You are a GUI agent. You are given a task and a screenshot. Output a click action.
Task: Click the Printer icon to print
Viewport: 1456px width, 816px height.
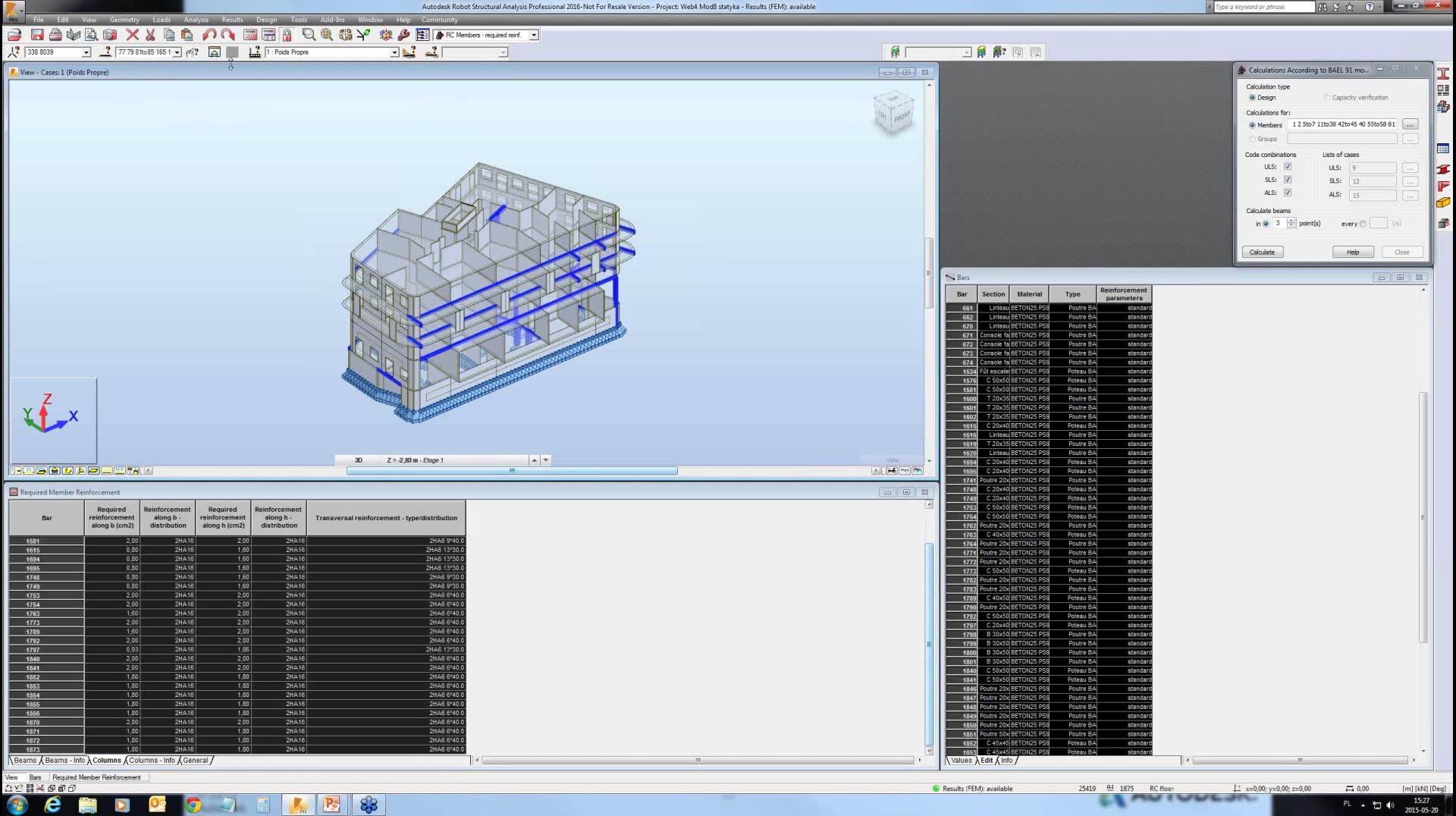[57, 34]
